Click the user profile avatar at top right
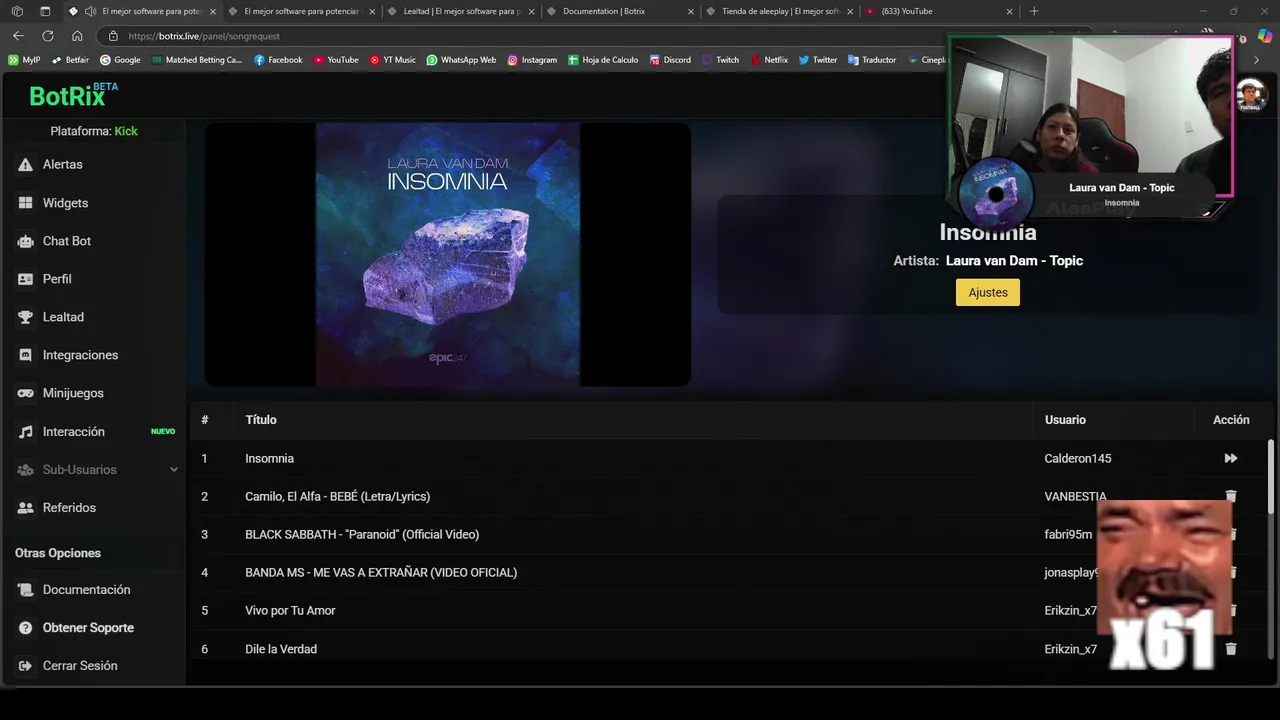Screen dimensions: 1280x720 [x=1251, y=95]
